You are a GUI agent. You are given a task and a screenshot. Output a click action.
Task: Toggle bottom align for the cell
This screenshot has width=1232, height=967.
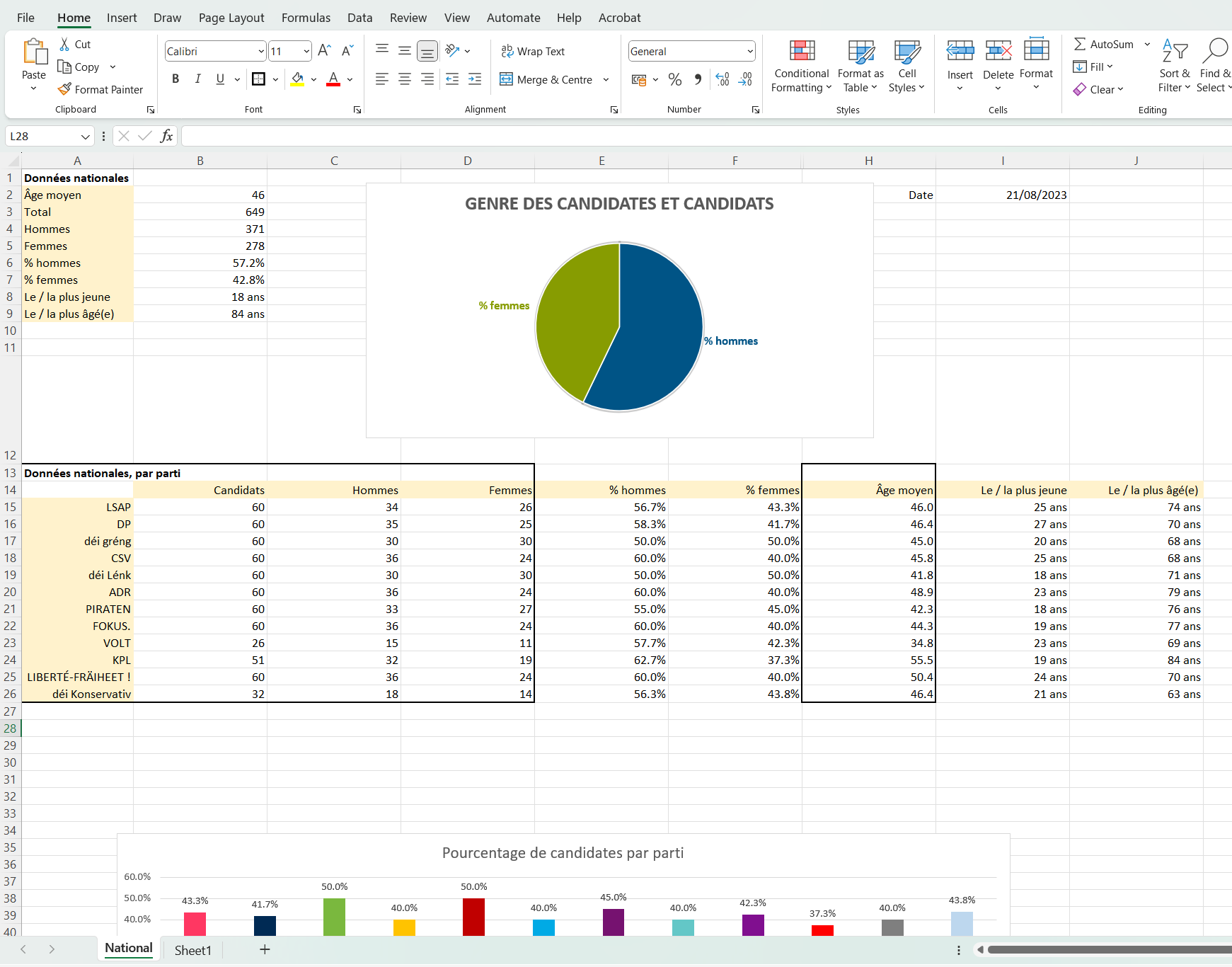point(427,51)
